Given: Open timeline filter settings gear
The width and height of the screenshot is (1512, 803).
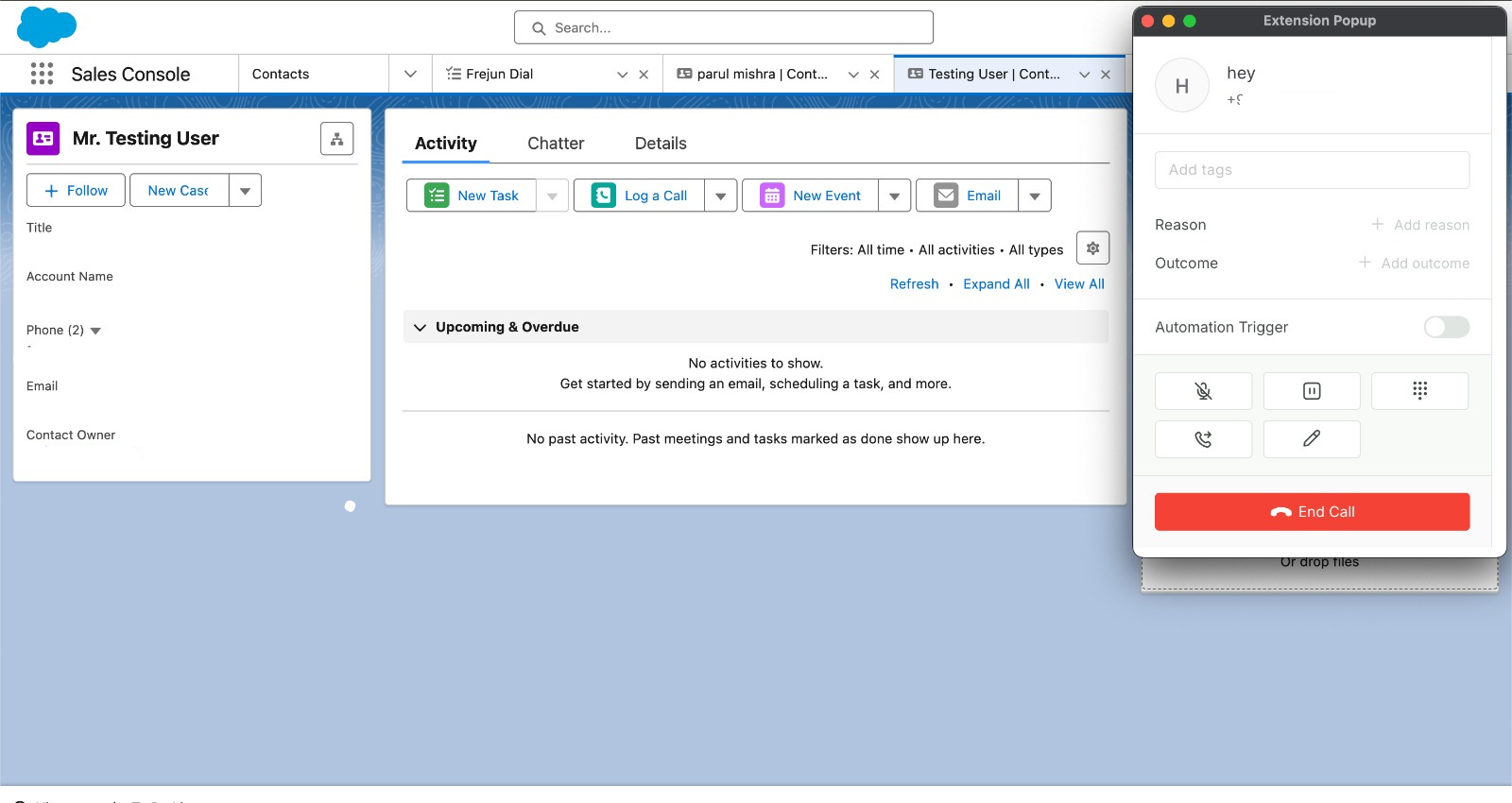Looking at the screenshot, I should 1092,248.
